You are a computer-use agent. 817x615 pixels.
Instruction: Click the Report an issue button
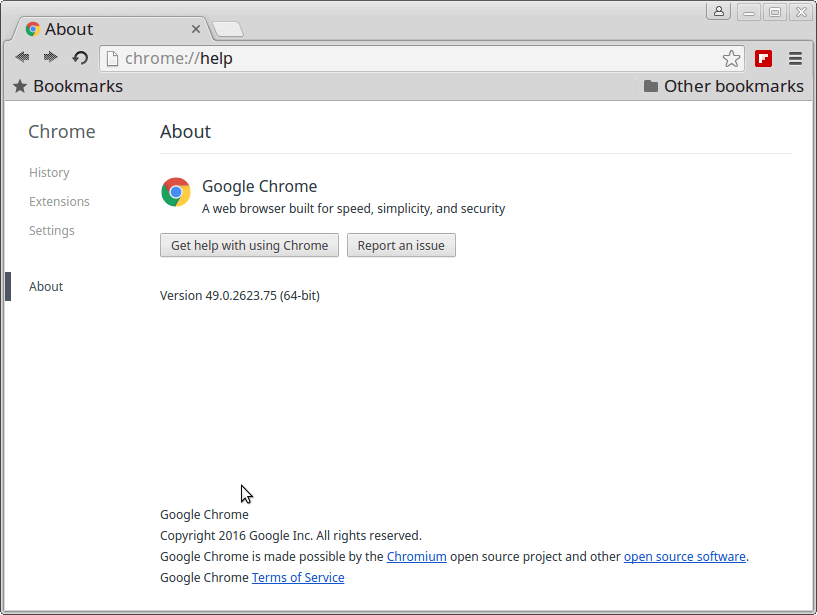(x=401, y=245)
